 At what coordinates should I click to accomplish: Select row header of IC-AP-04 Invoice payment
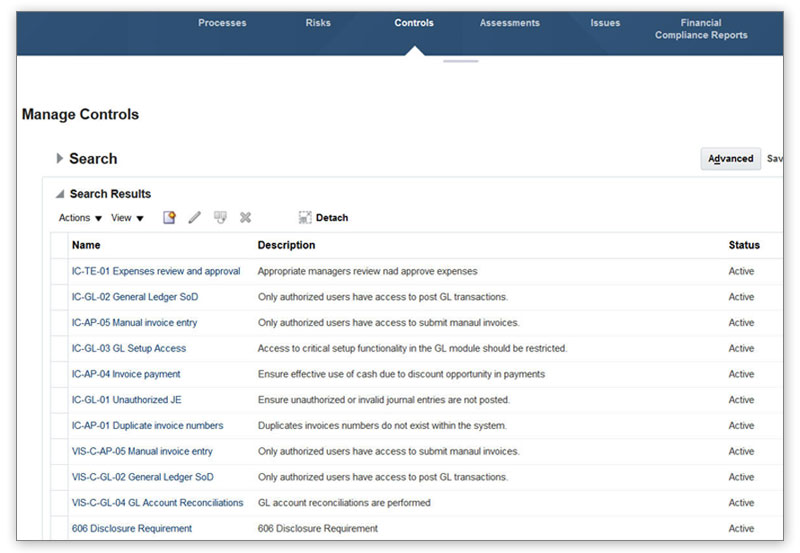pyautogui.click(x=59, y=374)
